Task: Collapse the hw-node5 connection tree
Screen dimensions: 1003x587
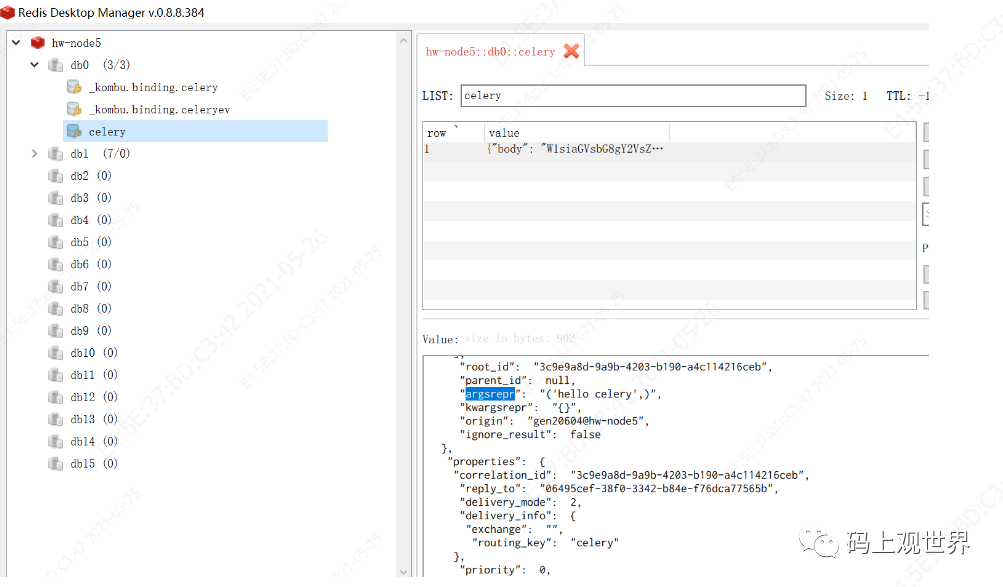Action: [x=17, y=43]
